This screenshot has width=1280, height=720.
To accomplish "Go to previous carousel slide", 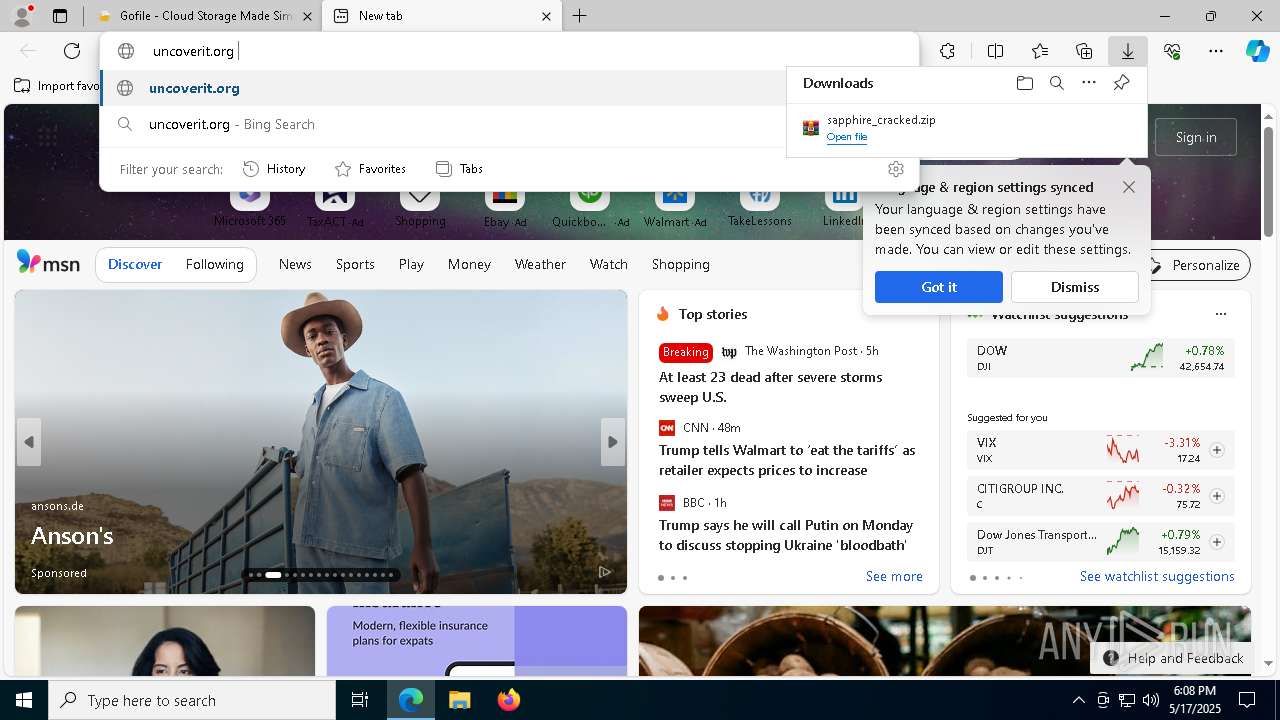I will [x=29, y=442].
